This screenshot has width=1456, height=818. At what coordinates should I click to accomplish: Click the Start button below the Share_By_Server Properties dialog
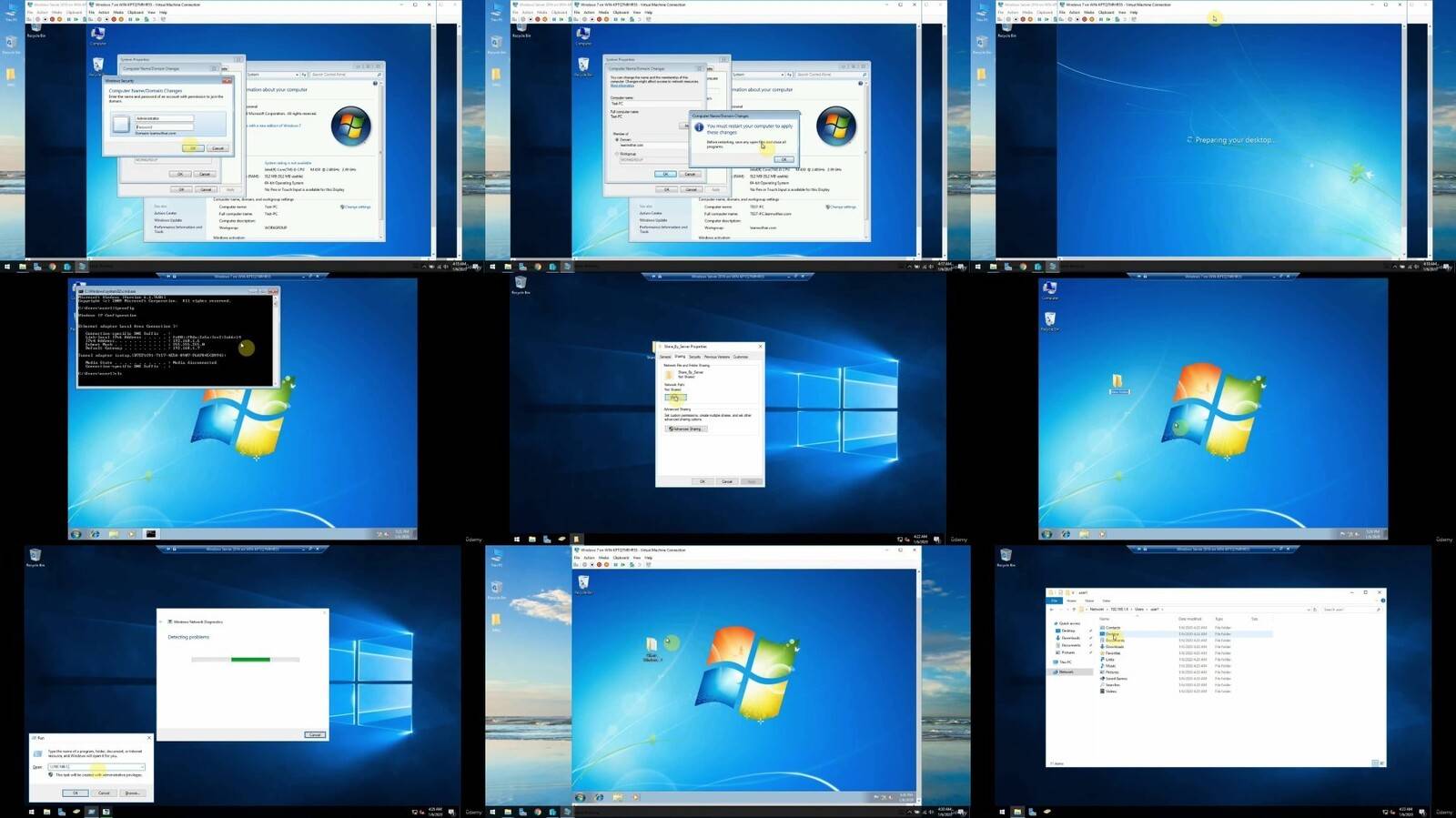pyautogui.click(x=517, y=540)
